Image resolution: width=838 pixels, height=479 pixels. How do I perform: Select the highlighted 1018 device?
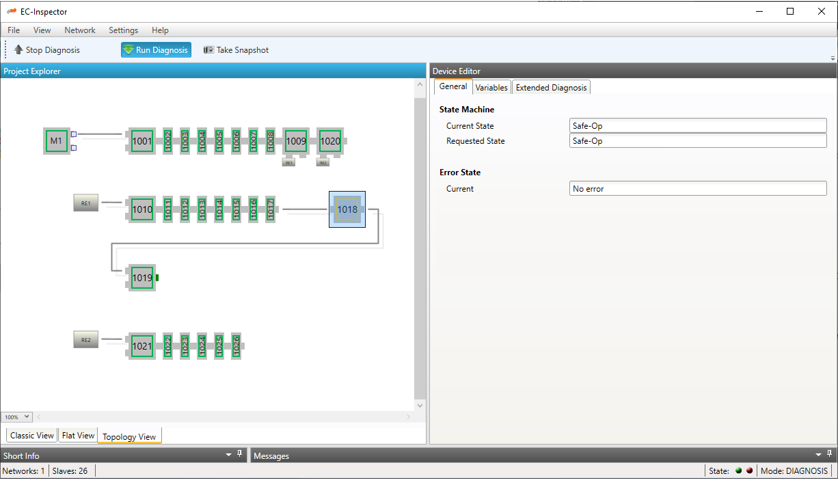[x=347, y=210]
